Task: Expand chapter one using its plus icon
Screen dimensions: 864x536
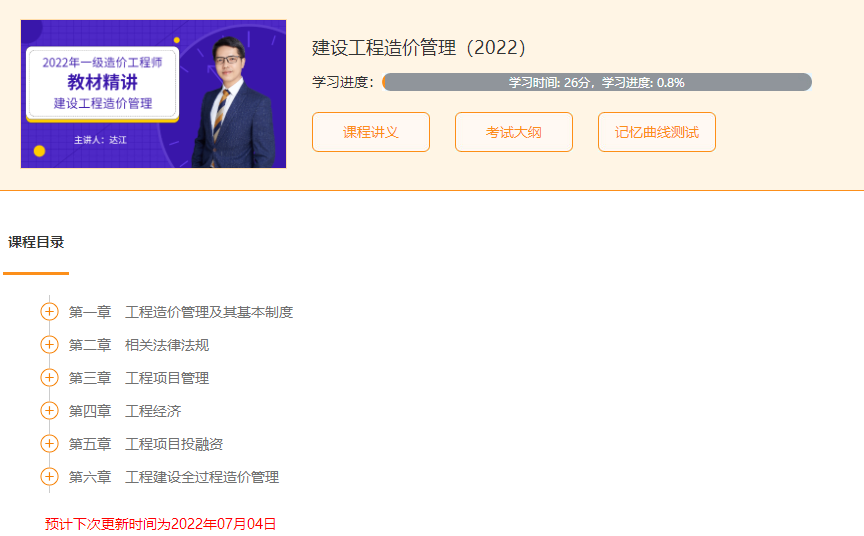Action: point(49,311)
